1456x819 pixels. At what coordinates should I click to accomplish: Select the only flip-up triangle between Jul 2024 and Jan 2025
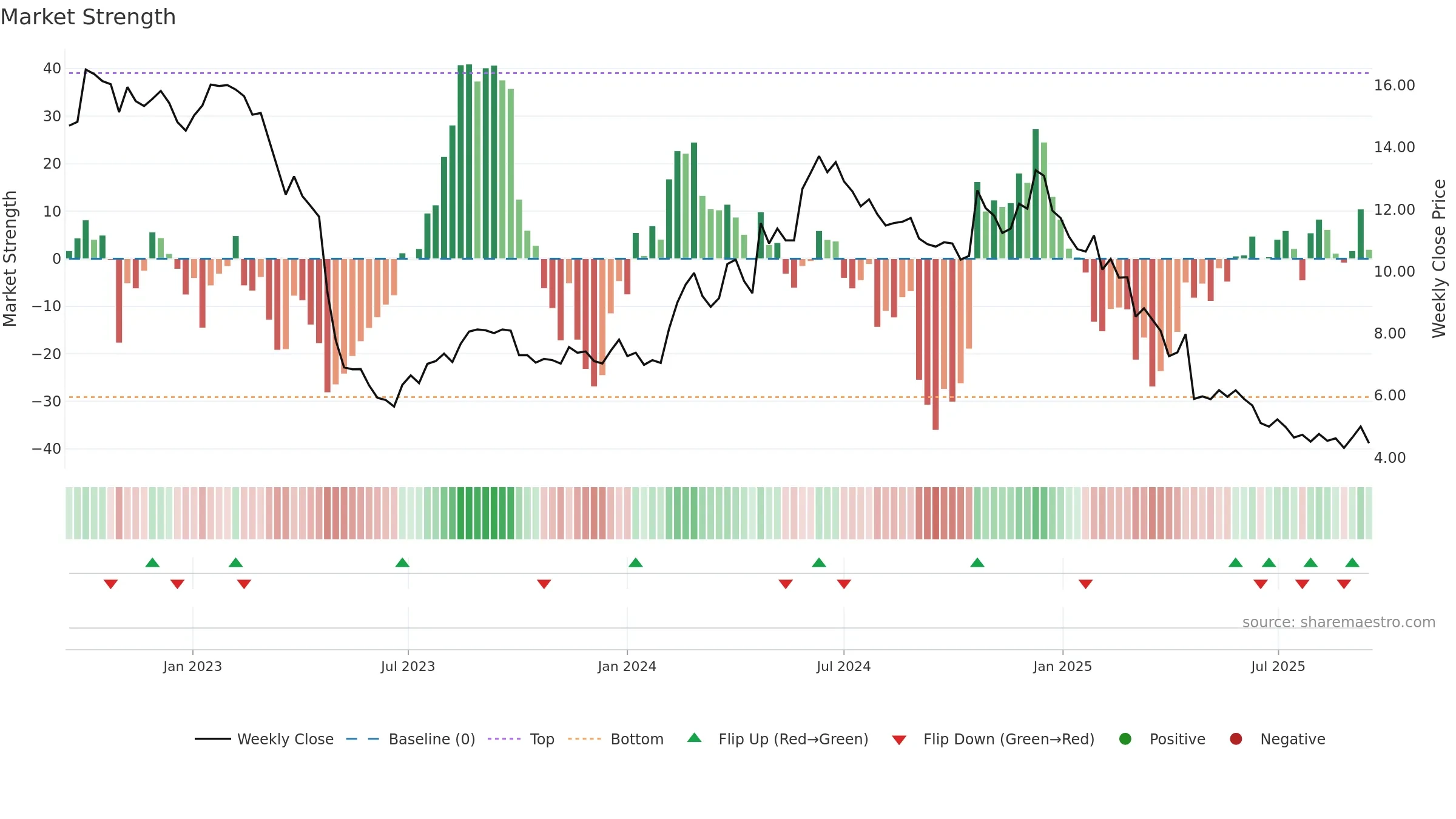click(977, 562)
